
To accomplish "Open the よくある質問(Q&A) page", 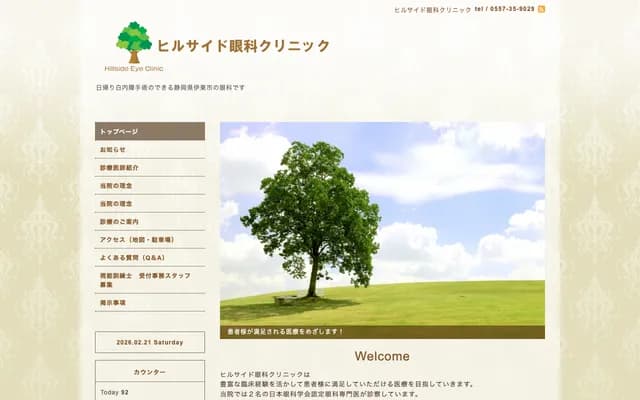I will [150, 257].
